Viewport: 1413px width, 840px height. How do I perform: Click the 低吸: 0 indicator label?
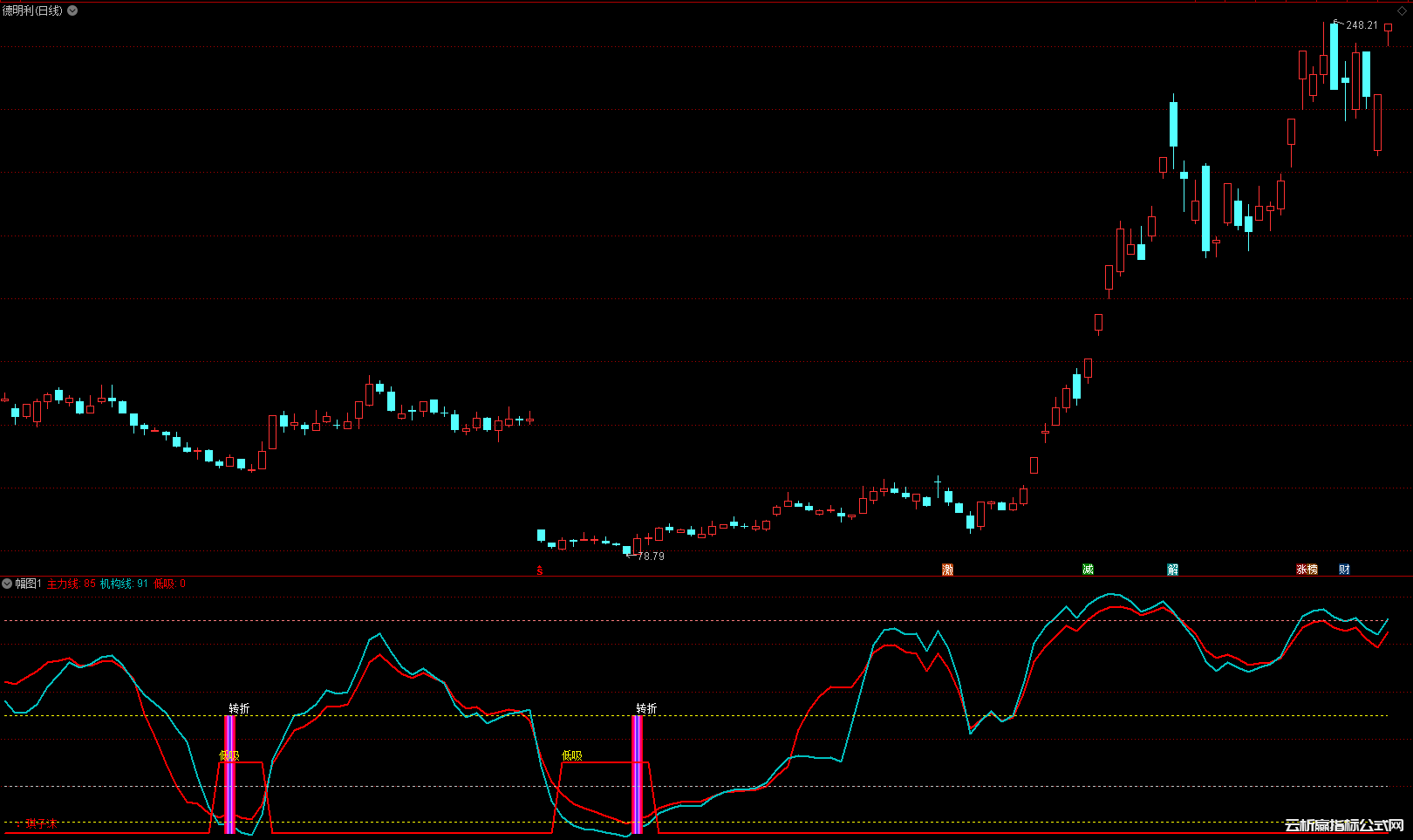[169, 584]
